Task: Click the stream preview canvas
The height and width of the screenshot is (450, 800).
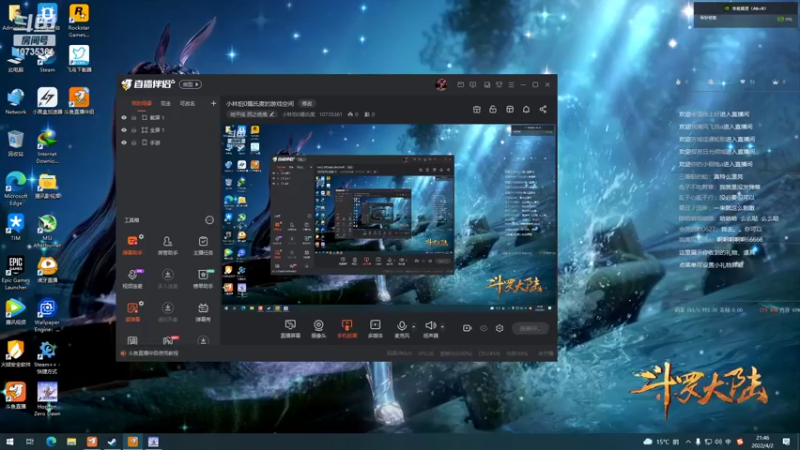Action: point(389,218)
